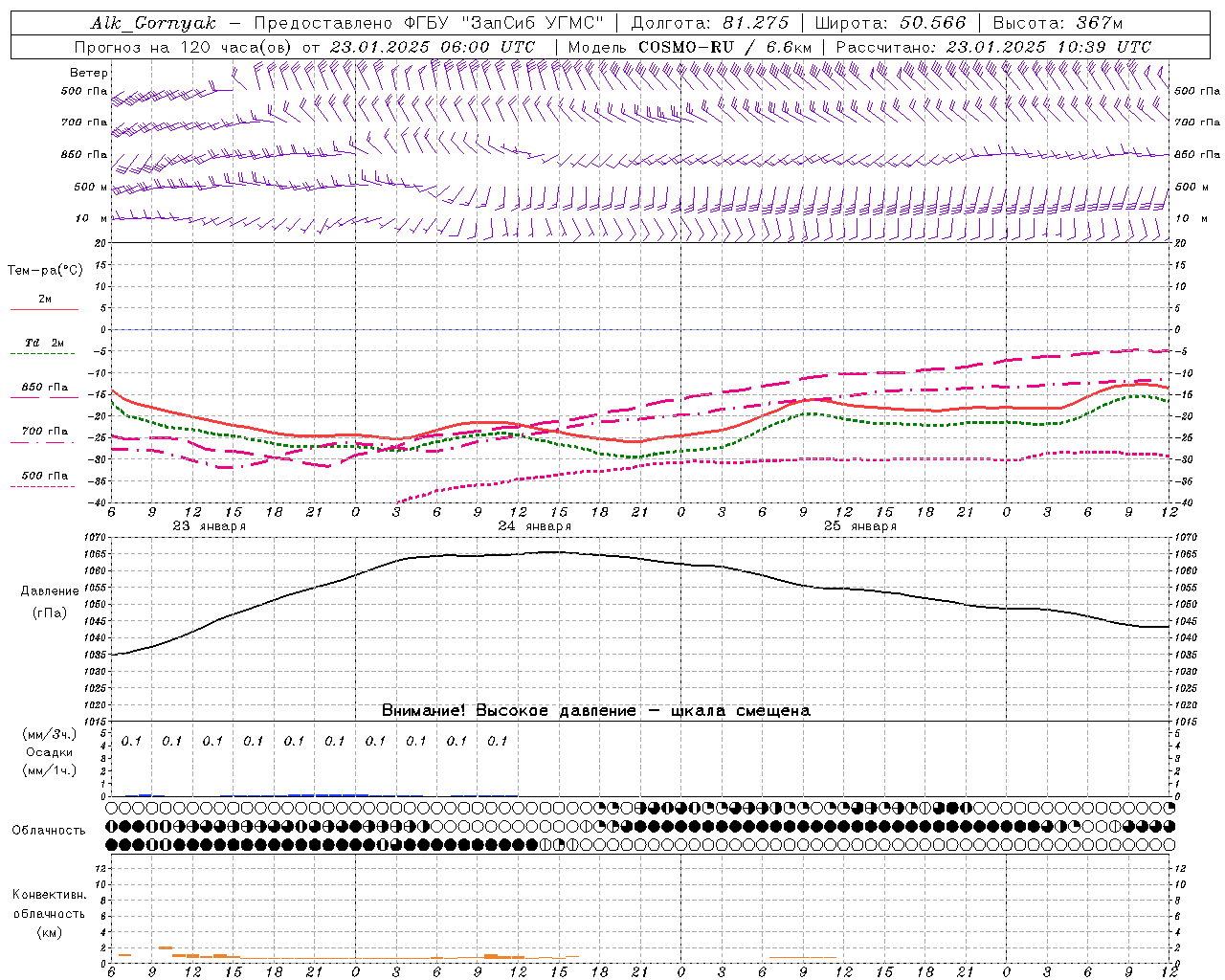
Task: Click the 25 января date label
Action: pyautogui.click(x=859, y=526)
